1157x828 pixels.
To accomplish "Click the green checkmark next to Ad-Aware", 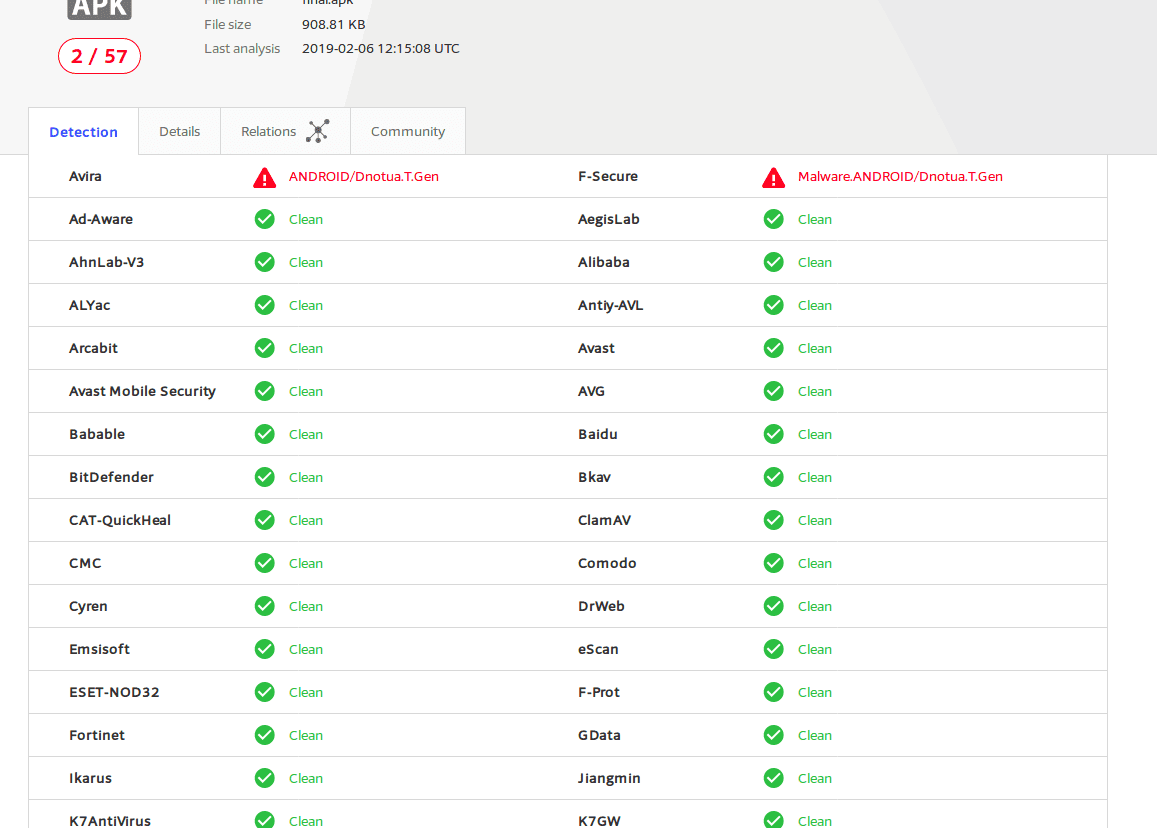I will coord(264,219).
